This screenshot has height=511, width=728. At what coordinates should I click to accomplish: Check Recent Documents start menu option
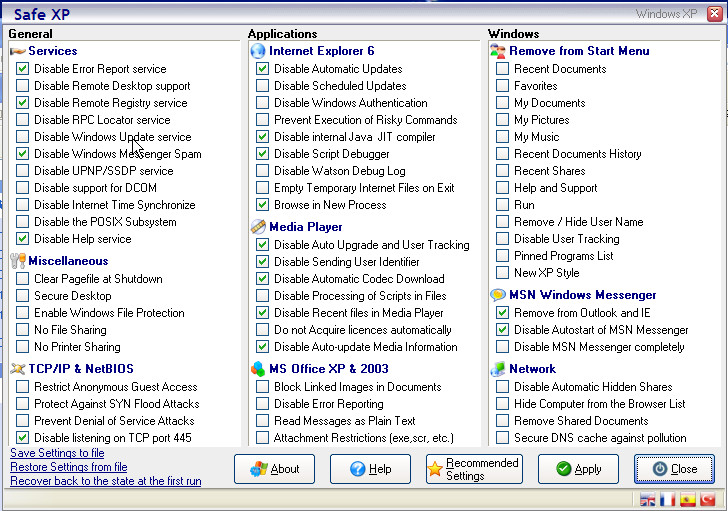tap(502, 69)
